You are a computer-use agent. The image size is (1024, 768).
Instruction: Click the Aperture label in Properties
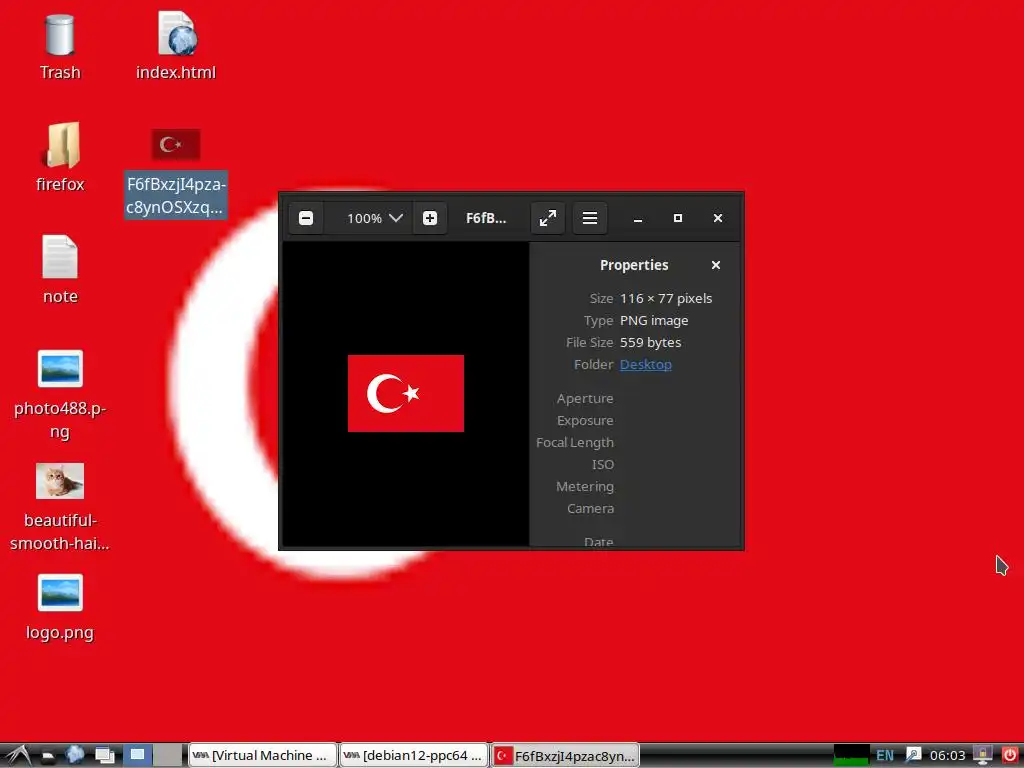point(585,398)
